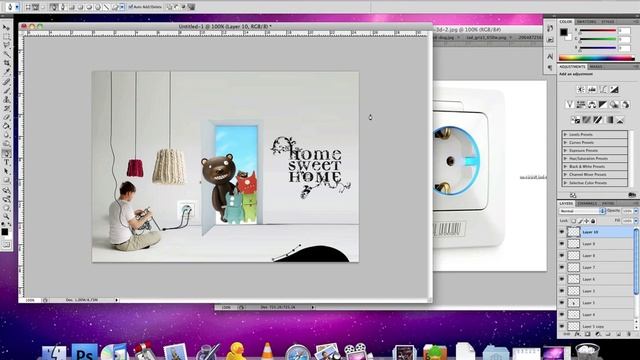Select the Crop tool
This screenshot has height=360, width=640.
pyautogui.click(x=6, y=63)
